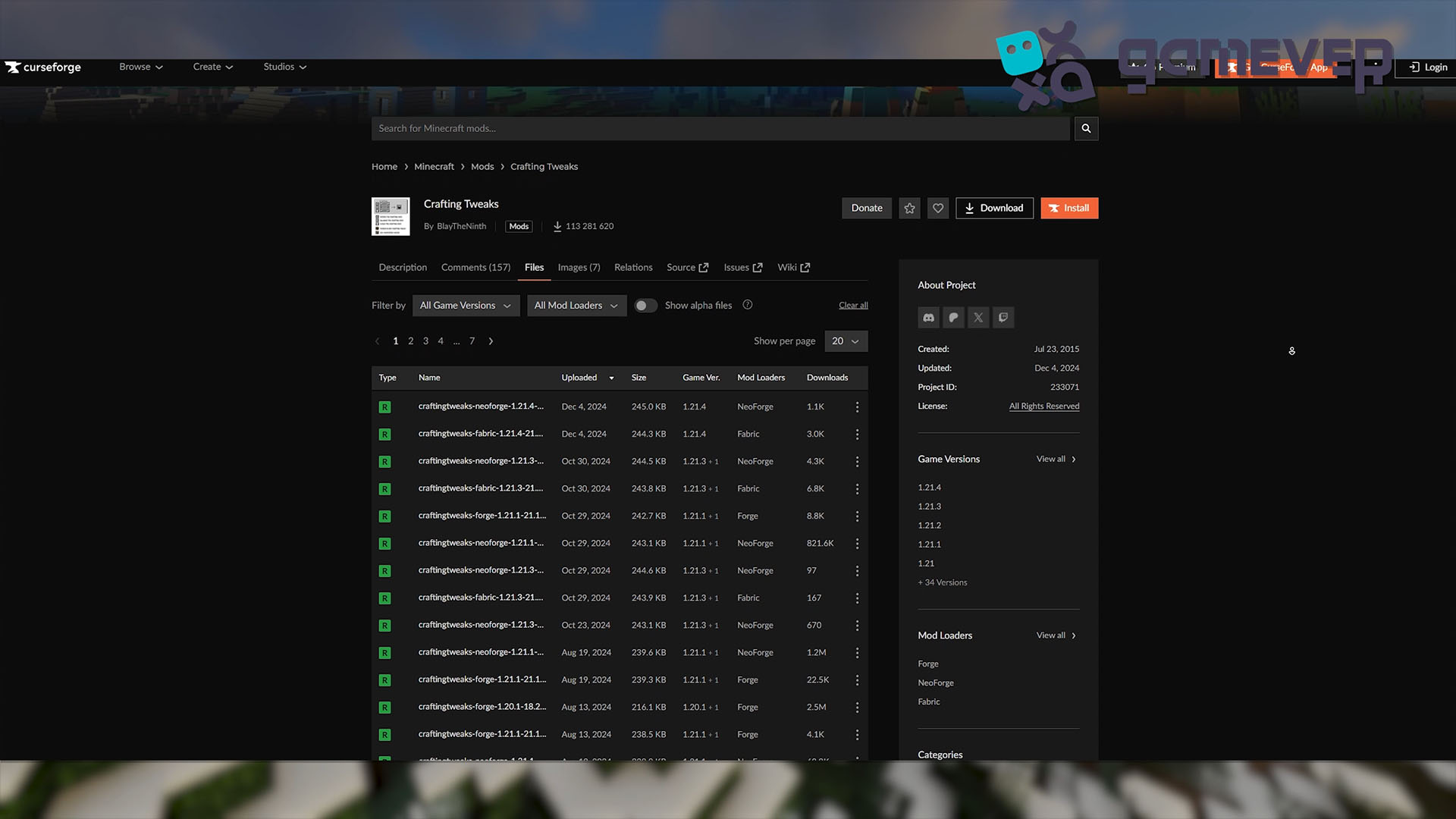
Task: Open the All Mod Loaders dropdown
Action: (576, 306)
